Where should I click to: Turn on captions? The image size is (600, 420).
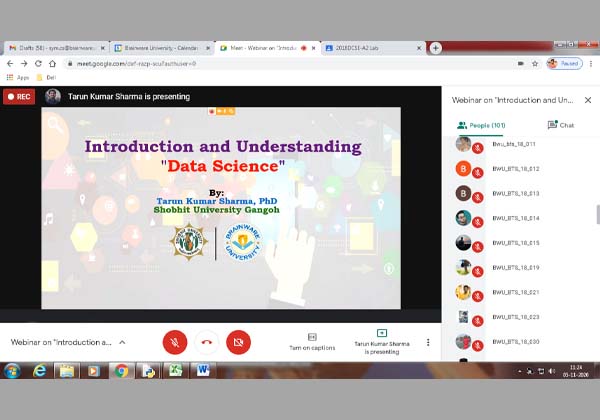312,341
